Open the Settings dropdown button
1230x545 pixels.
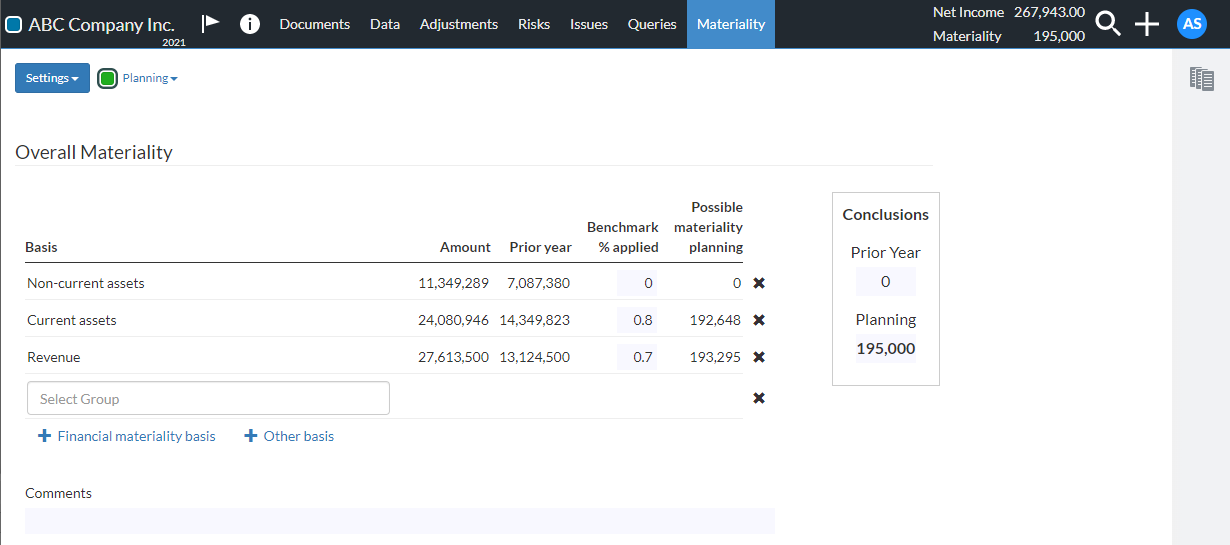click(52, 78)
